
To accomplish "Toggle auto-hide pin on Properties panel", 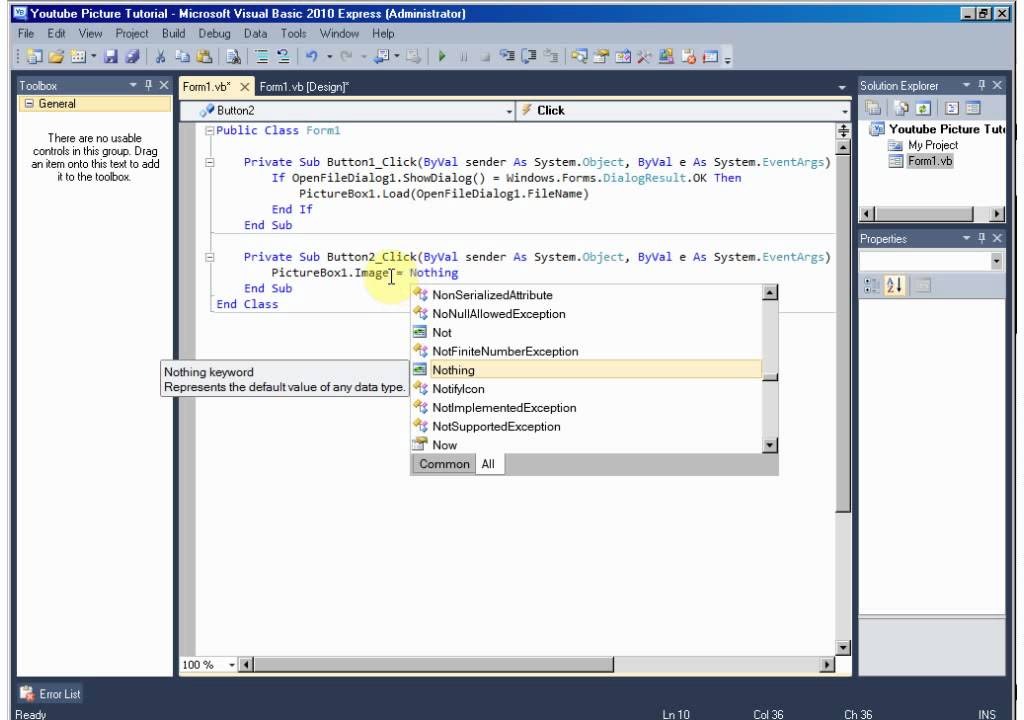I will pos(982,238).
